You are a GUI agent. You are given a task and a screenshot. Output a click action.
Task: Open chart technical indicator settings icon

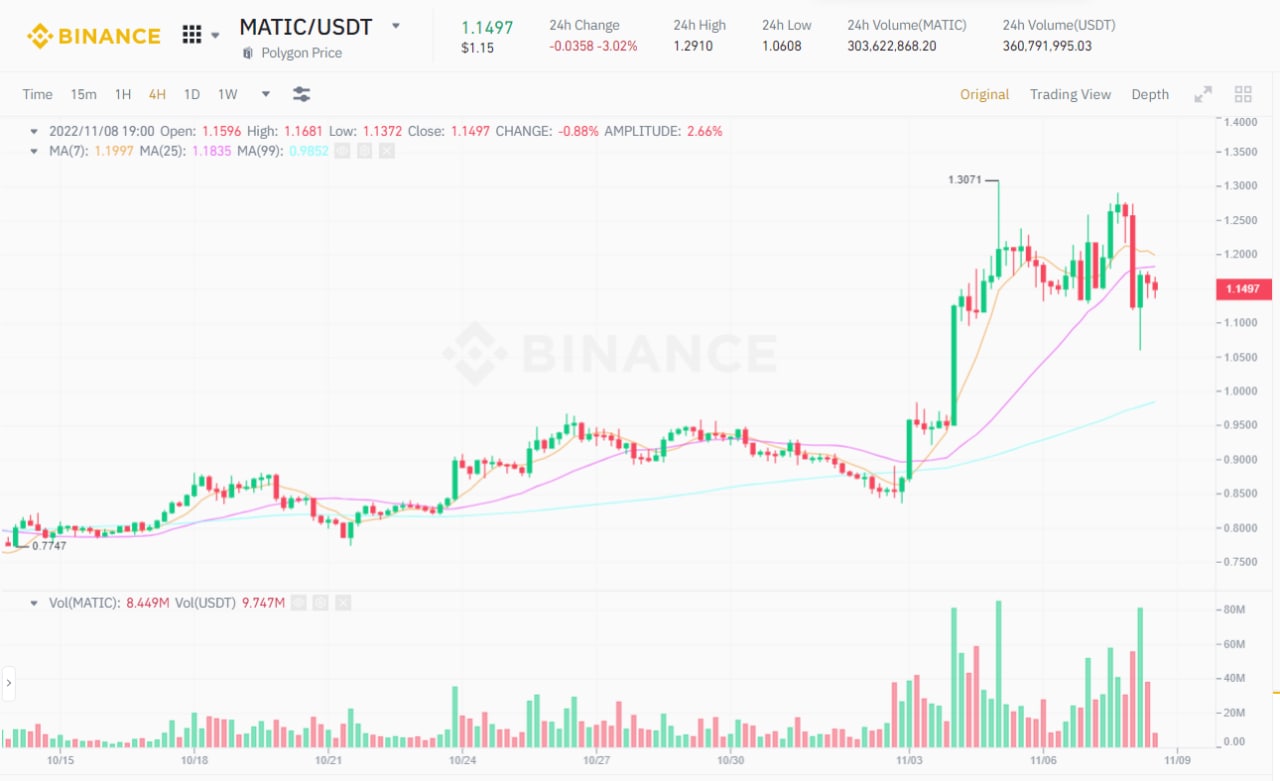click(x=301, y=94)
